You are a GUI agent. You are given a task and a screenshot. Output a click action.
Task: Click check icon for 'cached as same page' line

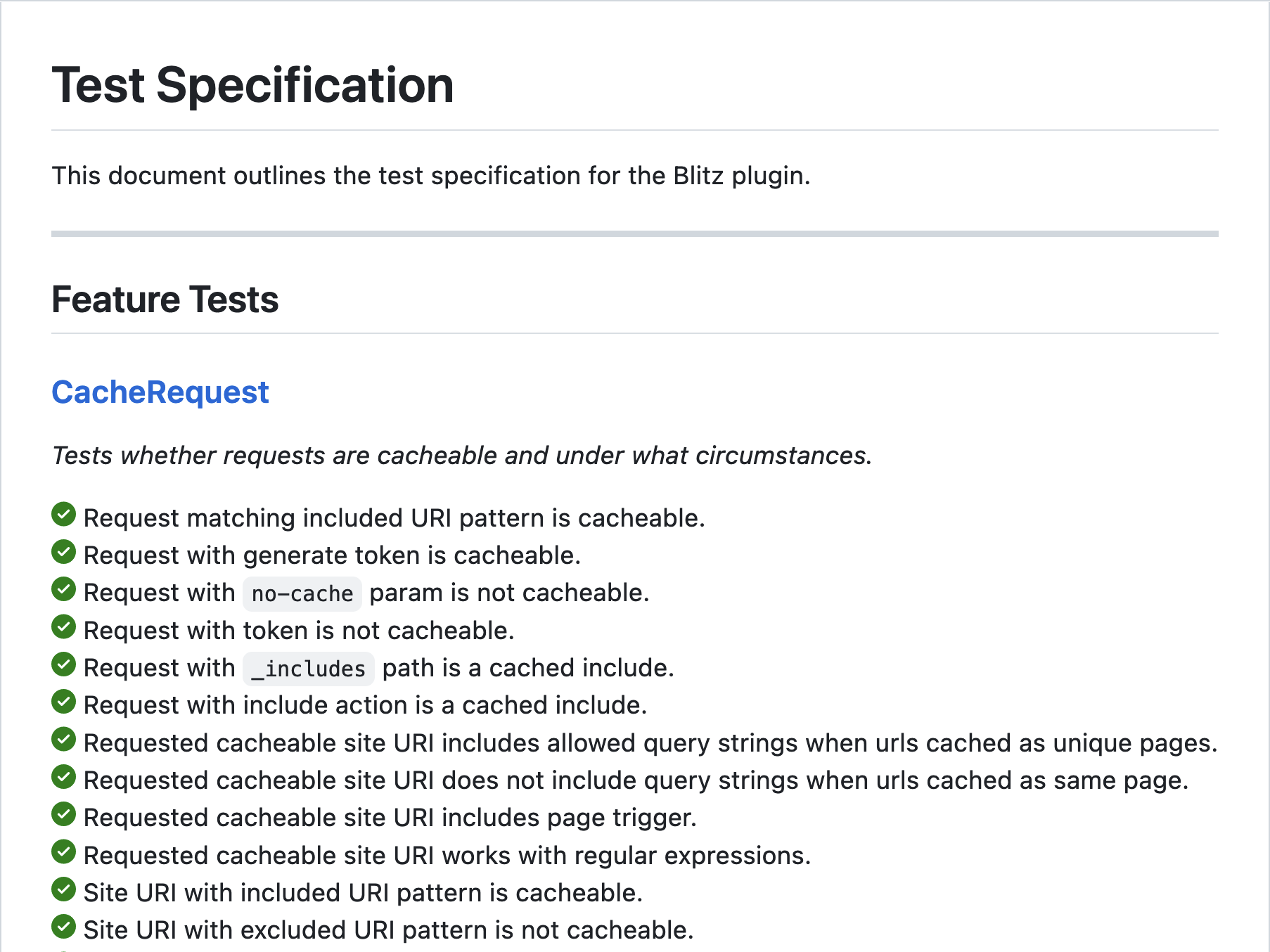(x=63, y=777)
